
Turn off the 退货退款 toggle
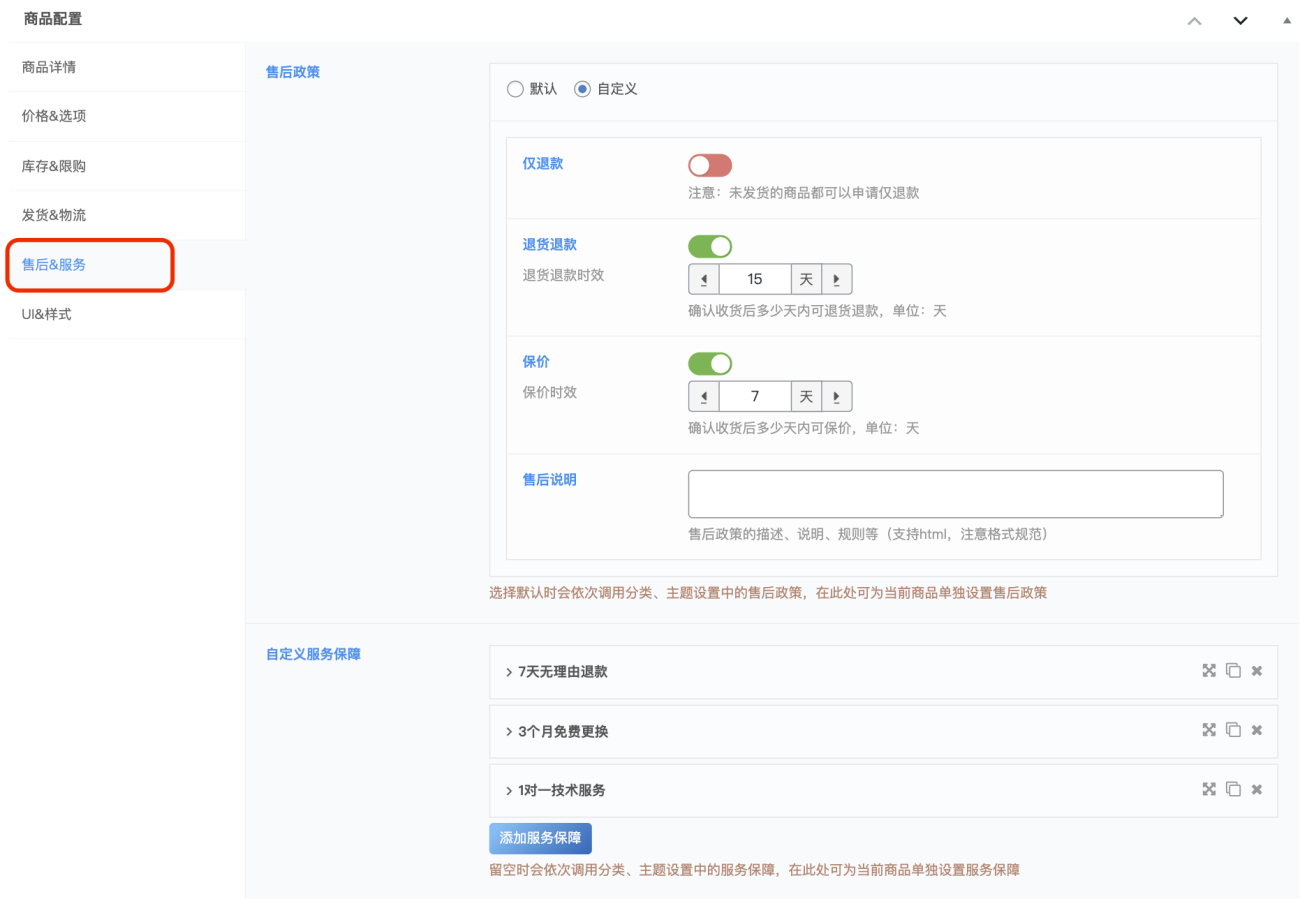point(709,246)
